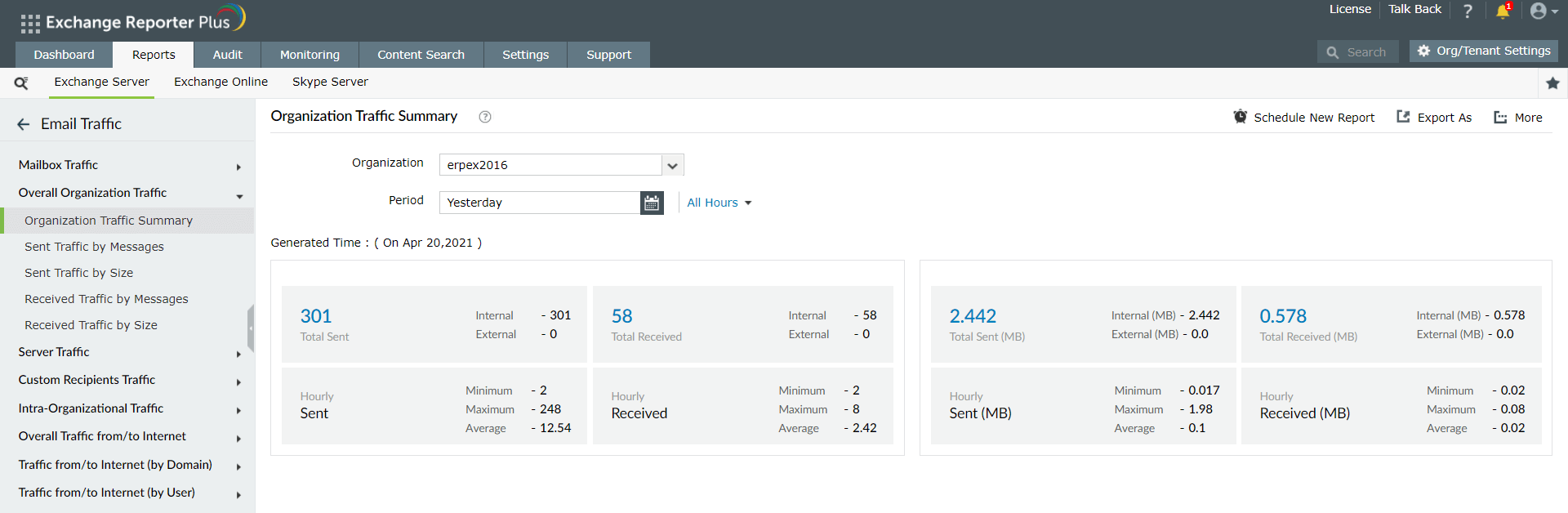Click the Org/Tenant Settings button

pos(1484,51)
